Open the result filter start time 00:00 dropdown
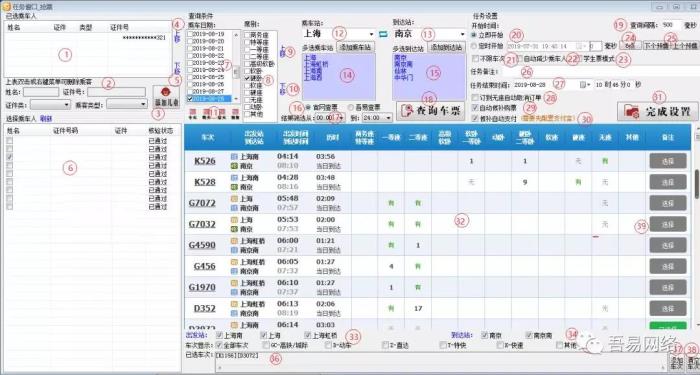Image resolution: width=700 pixels, height=375 pixels. [x=330, y=118]
